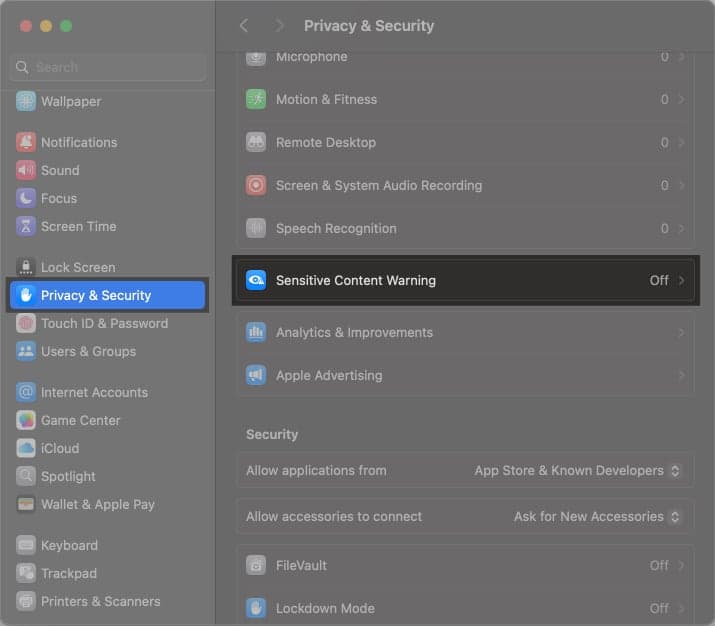Click the Speech Recognition waveform icon
The height and width of the screenshot is (626, 715).
pos(256,228)
